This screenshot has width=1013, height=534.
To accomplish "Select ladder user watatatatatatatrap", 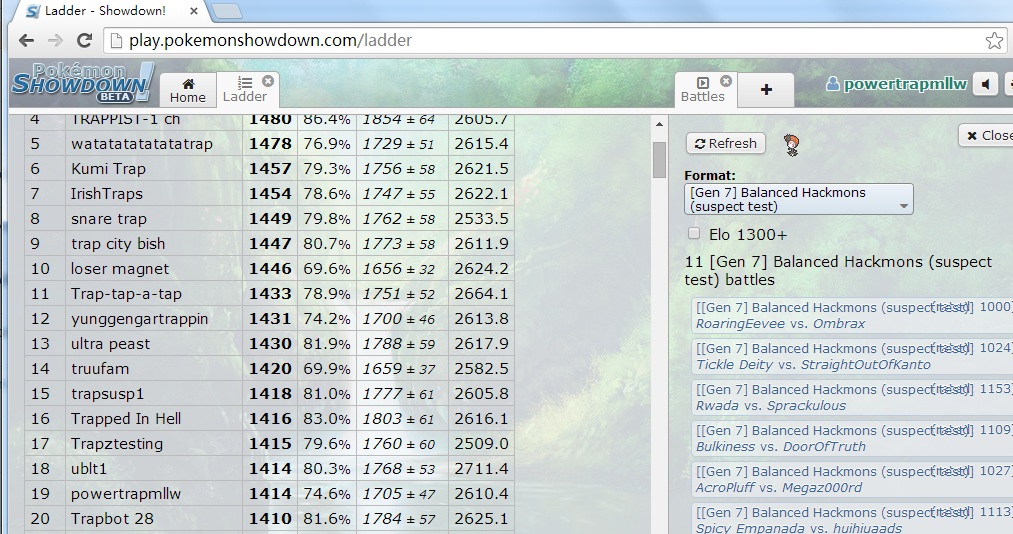I will 141,144.
